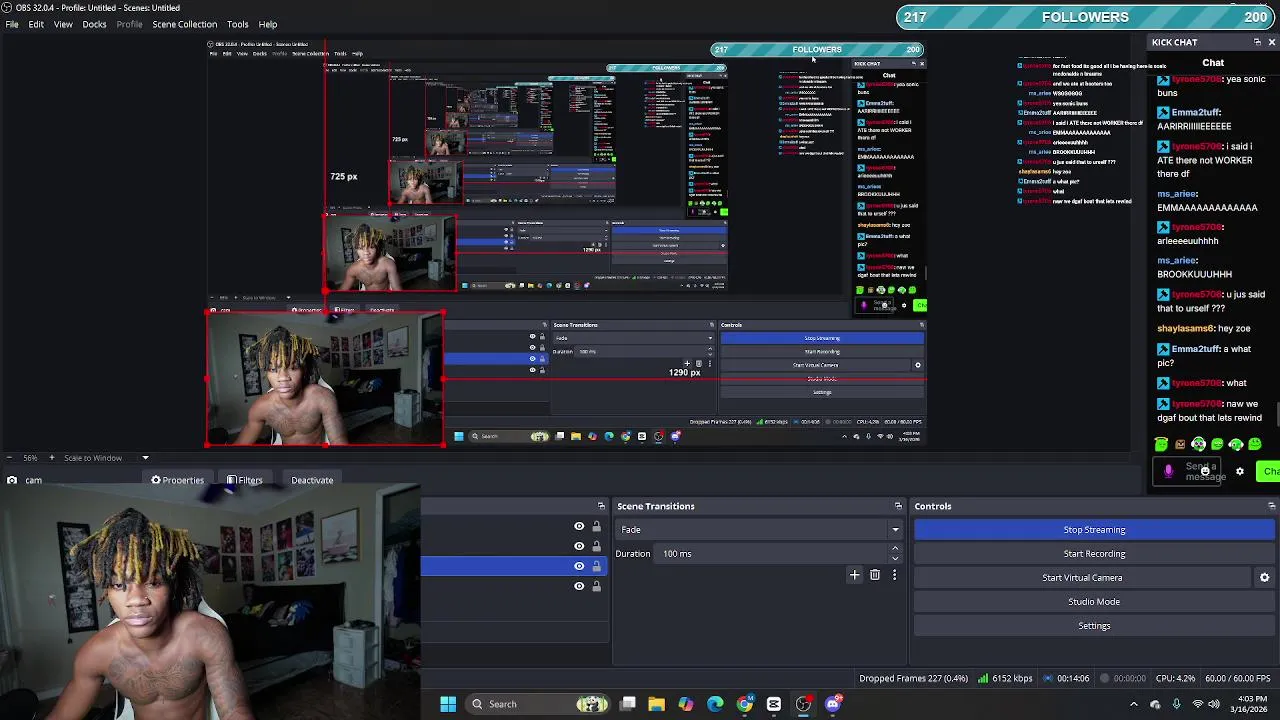Toggle visibility of the fourth source row

[579, 586]
